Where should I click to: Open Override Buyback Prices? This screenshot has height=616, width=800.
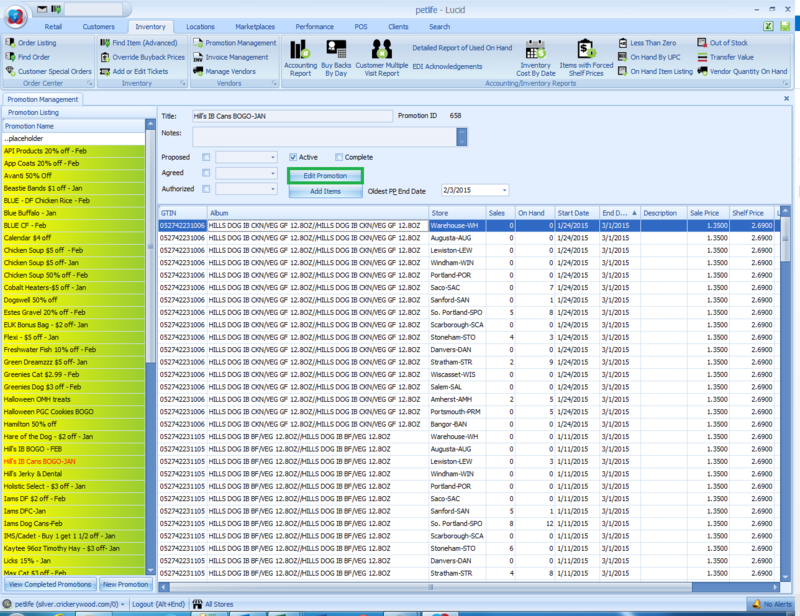click(x=142, y=57)
